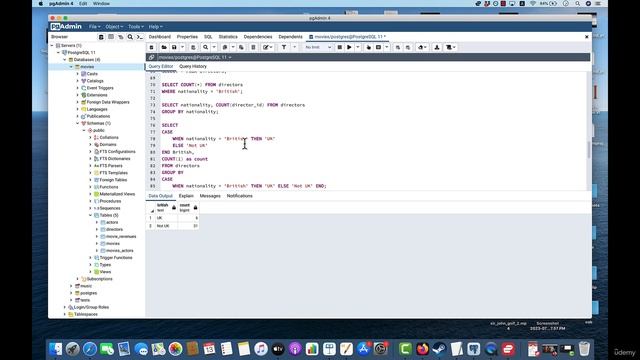Run the query with the Execute play icon

(x=349, y=47)
